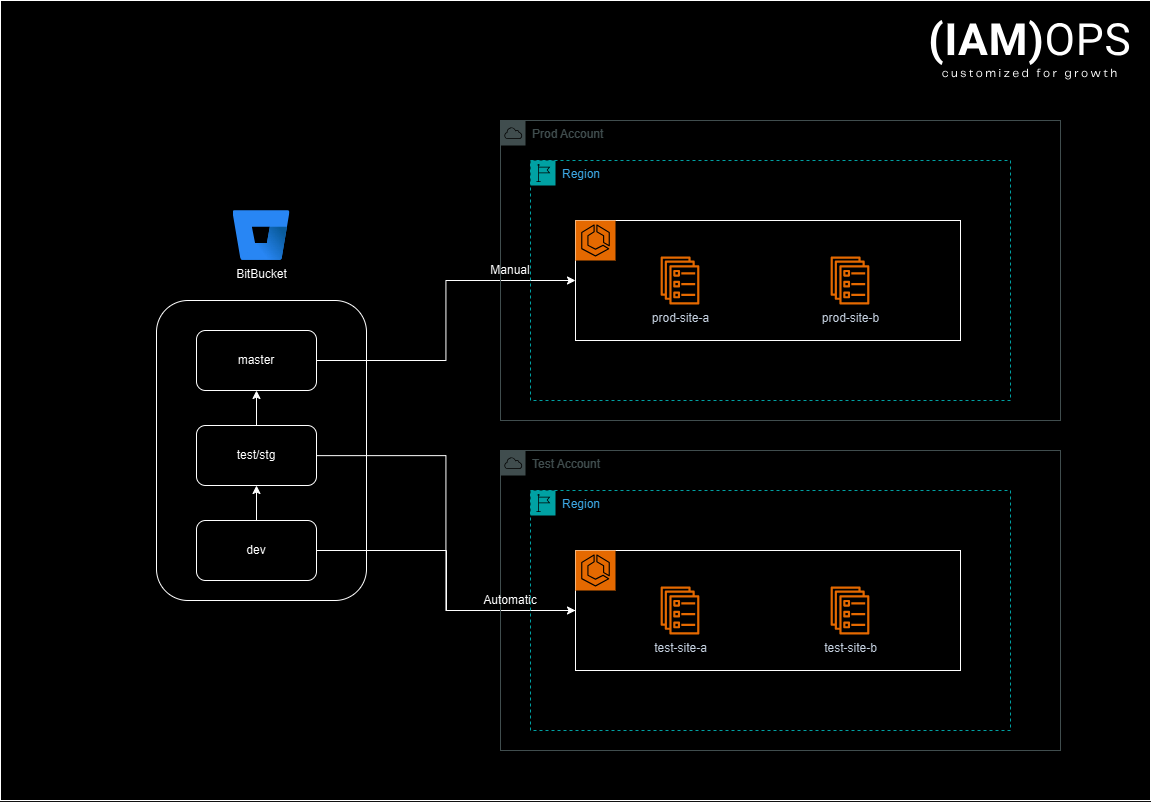Click the test-site-b service icon
This screenshot has width=1151, height=802.
click(x=850, y=610)
